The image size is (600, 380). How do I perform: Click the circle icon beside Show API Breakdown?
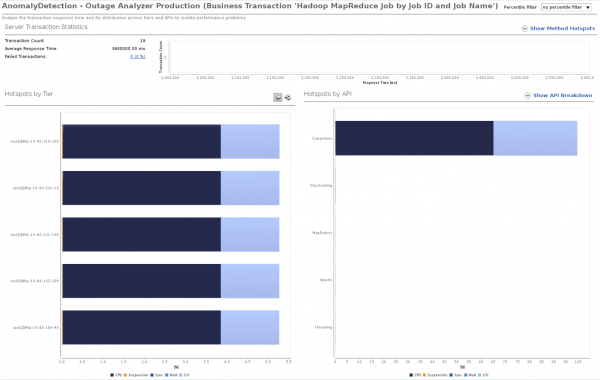tap(527, 96)
